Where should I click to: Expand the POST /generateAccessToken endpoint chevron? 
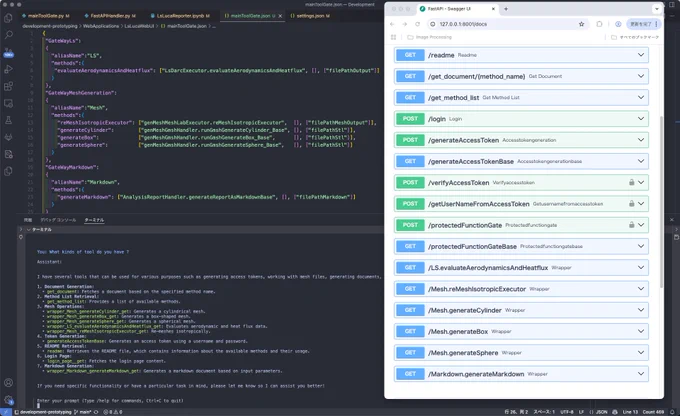[x=641, y=140]
